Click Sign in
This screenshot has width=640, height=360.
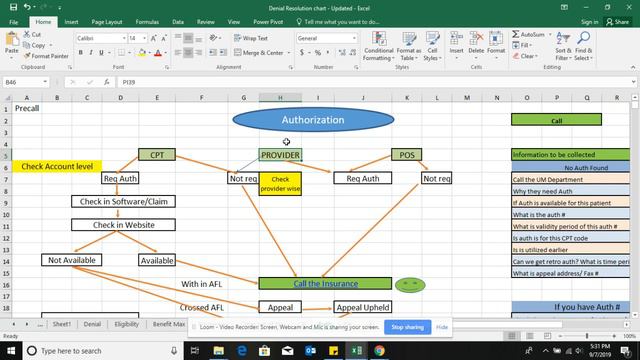589,22
